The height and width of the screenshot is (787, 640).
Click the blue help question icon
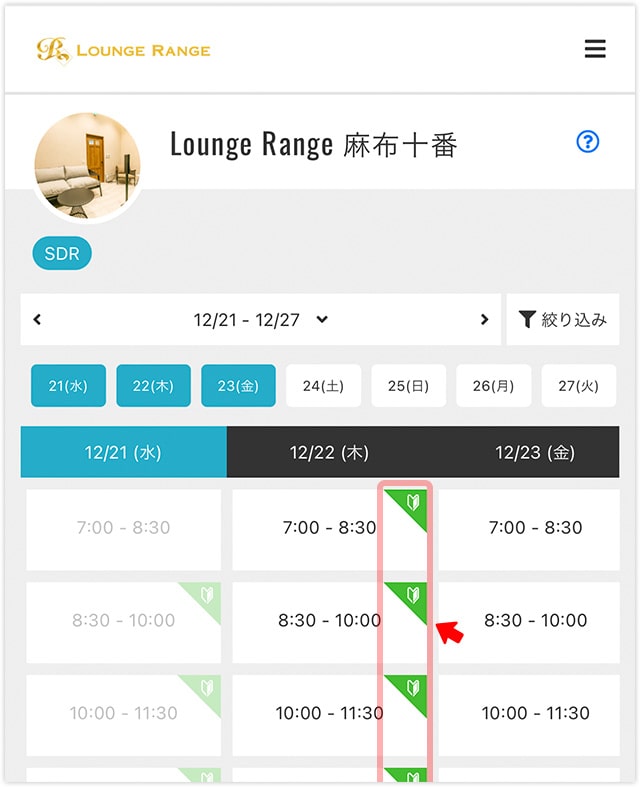coord(588,142)
